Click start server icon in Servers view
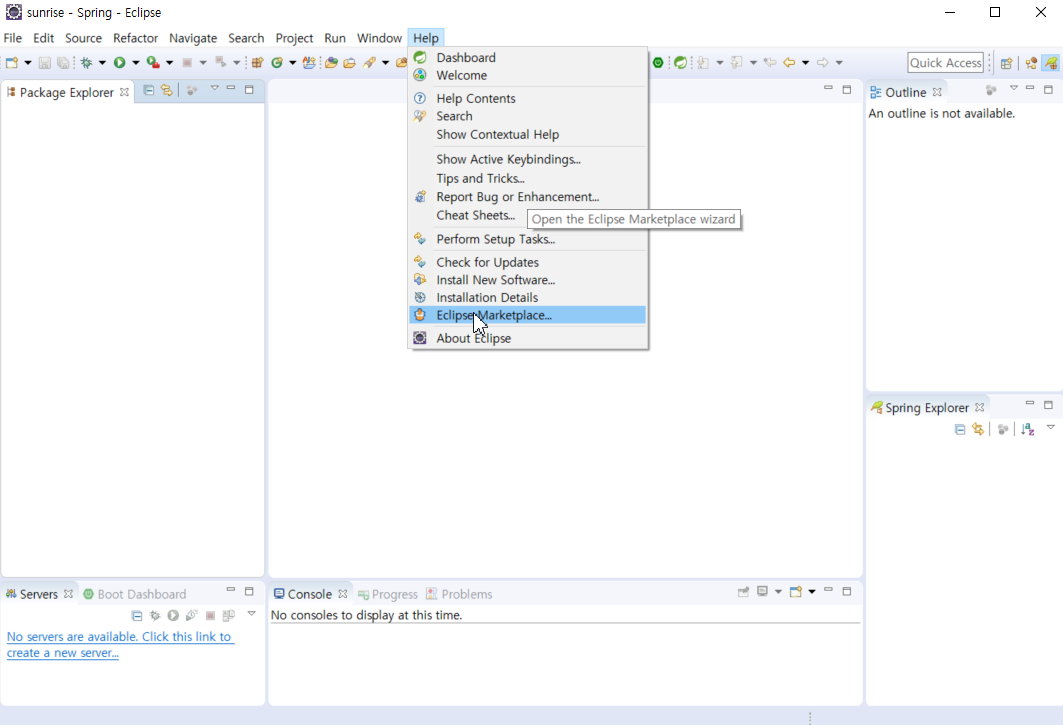 coord(173,615)
